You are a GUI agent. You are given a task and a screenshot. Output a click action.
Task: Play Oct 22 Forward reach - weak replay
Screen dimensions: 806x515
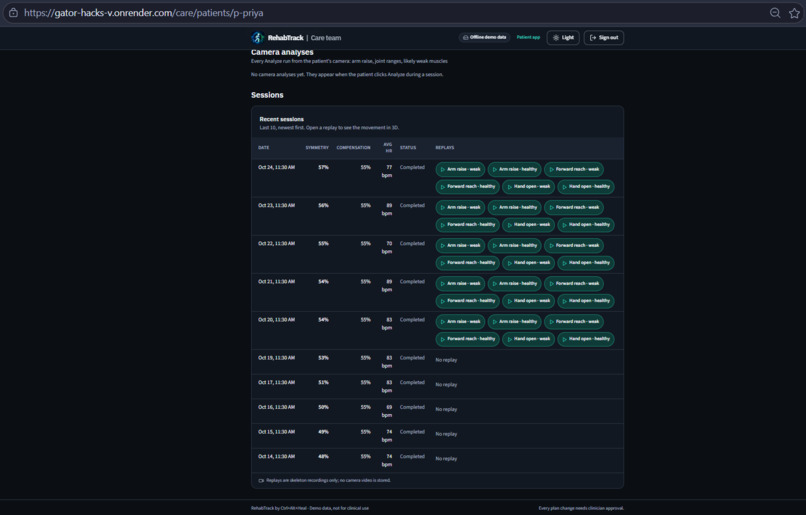574,245
